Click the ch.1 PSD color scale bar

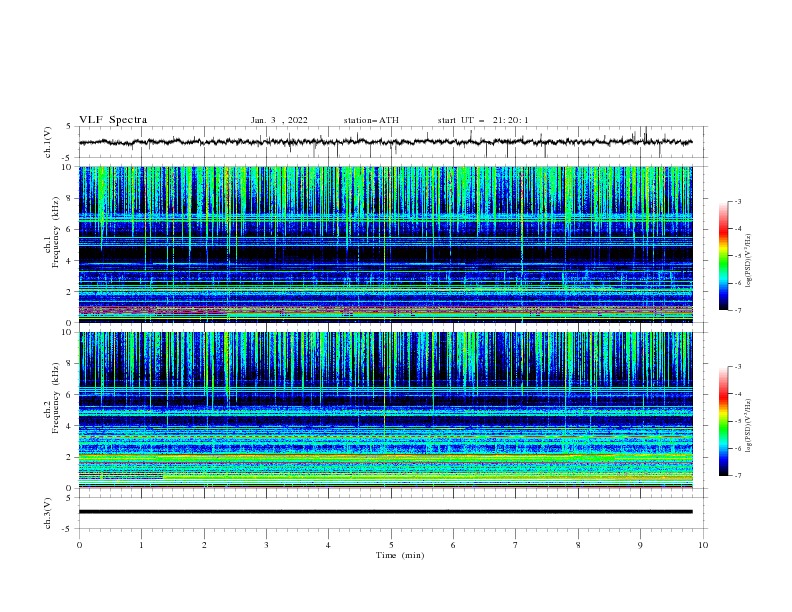[x=723, y=256]
